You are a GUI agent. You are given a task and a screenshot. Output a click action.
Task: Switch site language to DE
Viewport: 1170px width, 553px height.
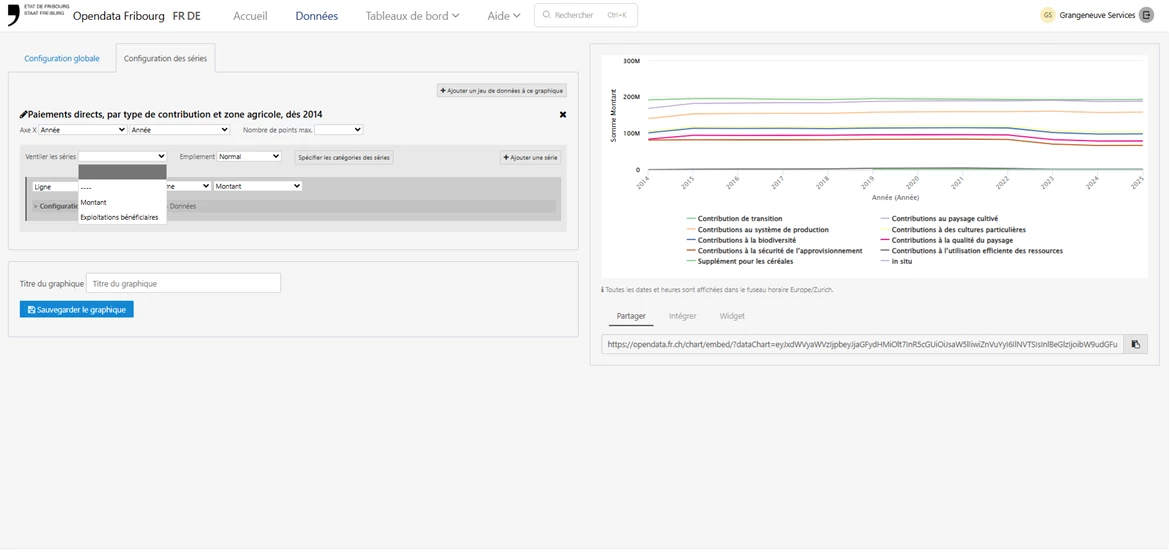tap(194, 16)
